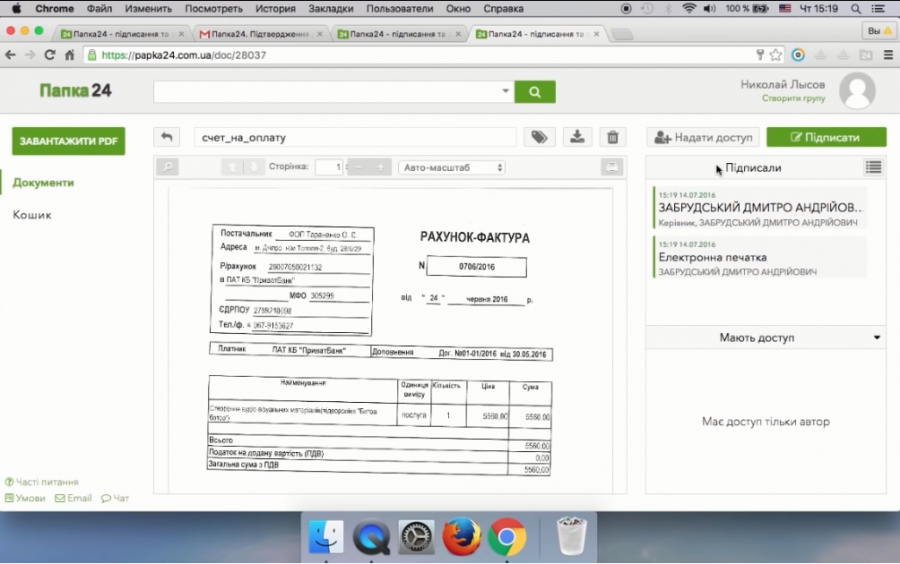The image size is (900, 564).
Task: Download the document with the download icon
Action: click(x=577, y=137)
